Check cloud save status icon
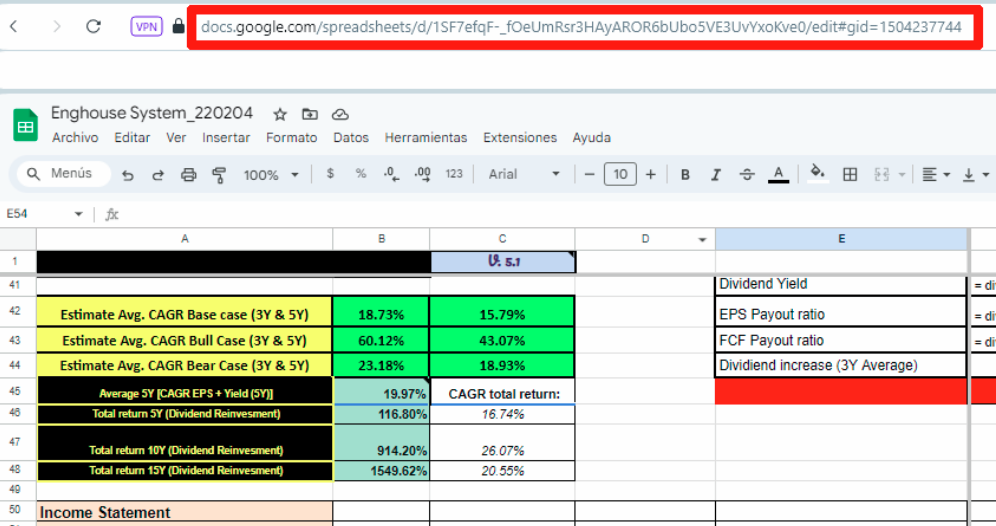 tap(340, 114)
